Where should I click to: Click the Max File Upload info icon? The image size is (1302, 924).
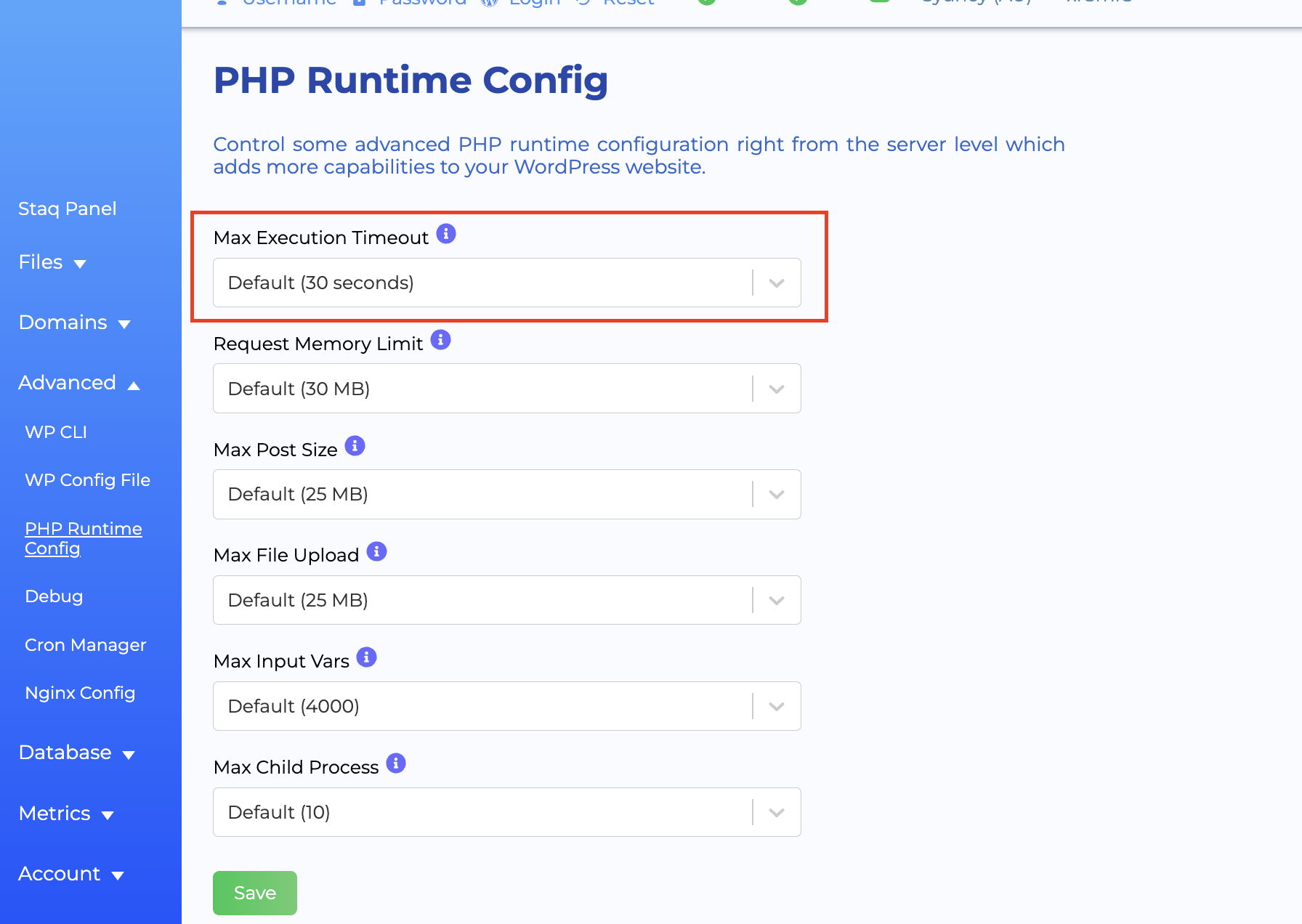376,551
